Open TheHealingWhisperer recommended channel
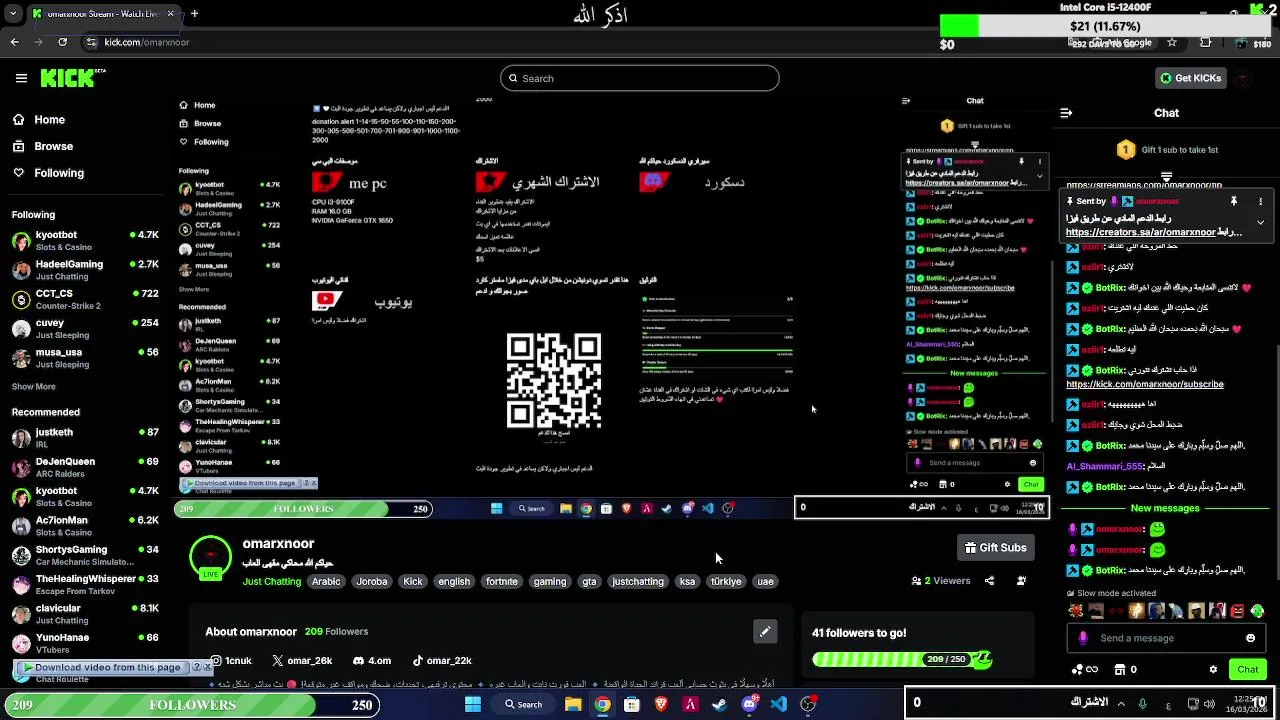 point(85,584)
